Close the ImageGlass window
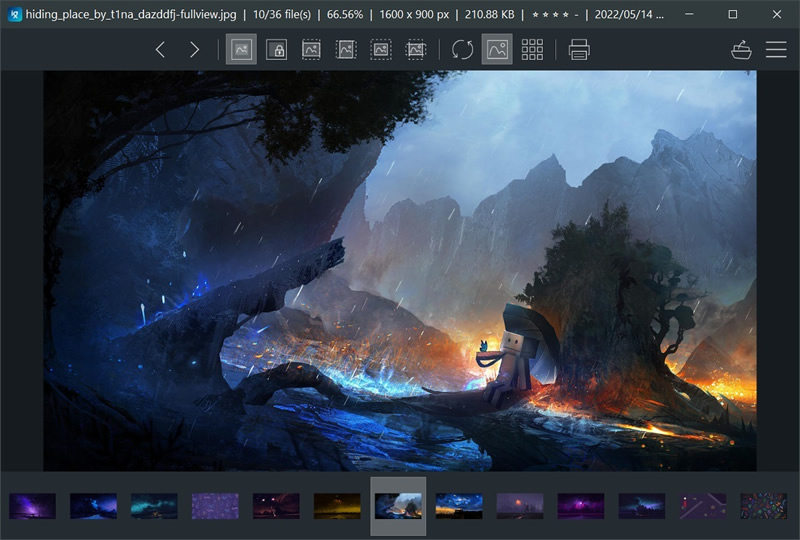This screenshot has height=540, width=800. point(777,14)
